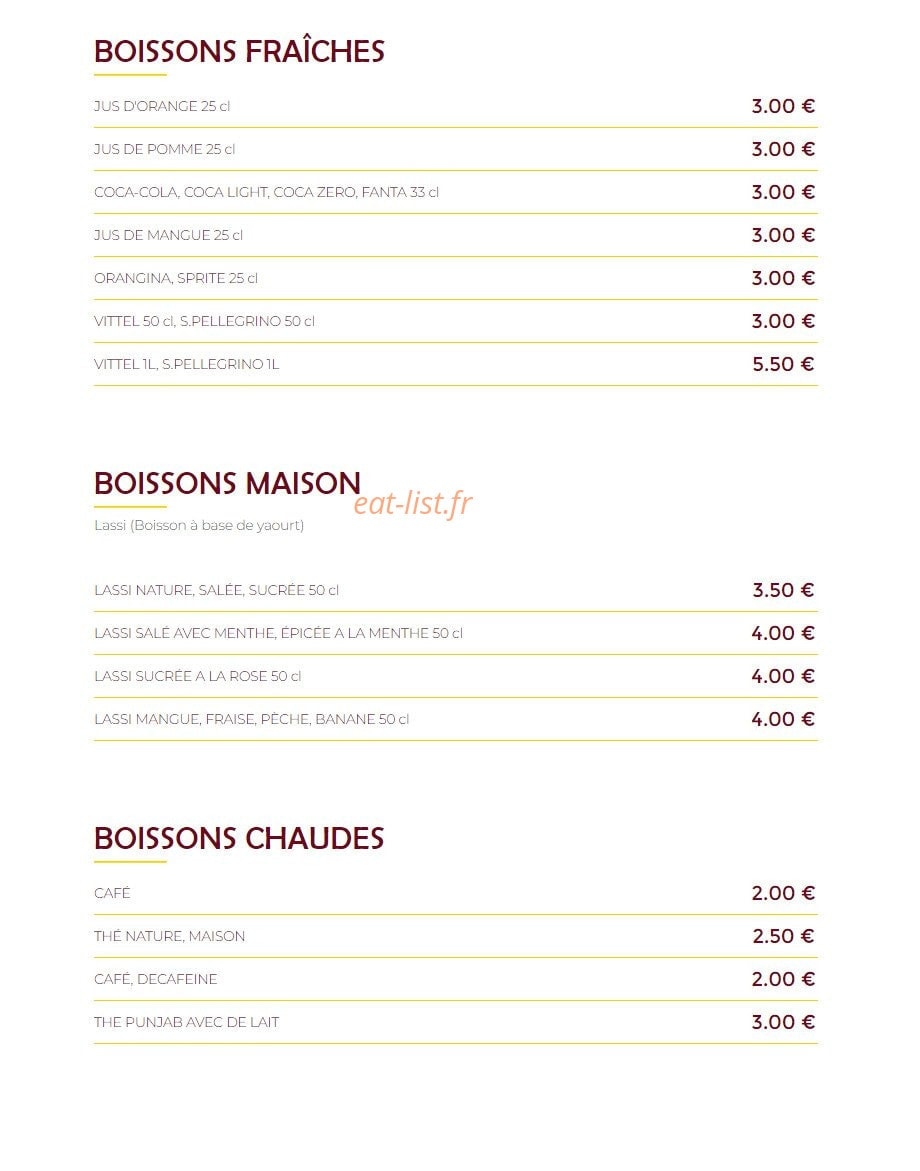Image resolution: width=920 pixels, height=1171 pixels.
Task: Click VITTEL 50 cl, S.PELLEGRINO 50 cl
Action: point(205,321)
